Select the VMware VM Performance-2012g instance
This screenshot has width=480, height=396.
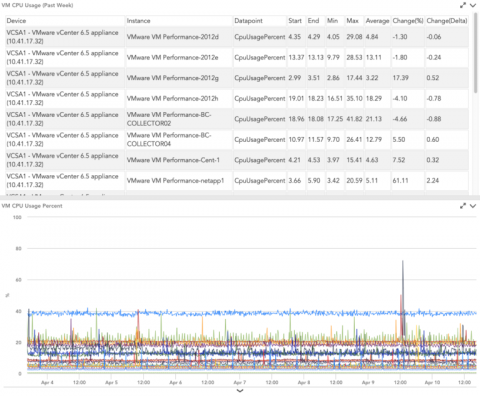(173, 78)
